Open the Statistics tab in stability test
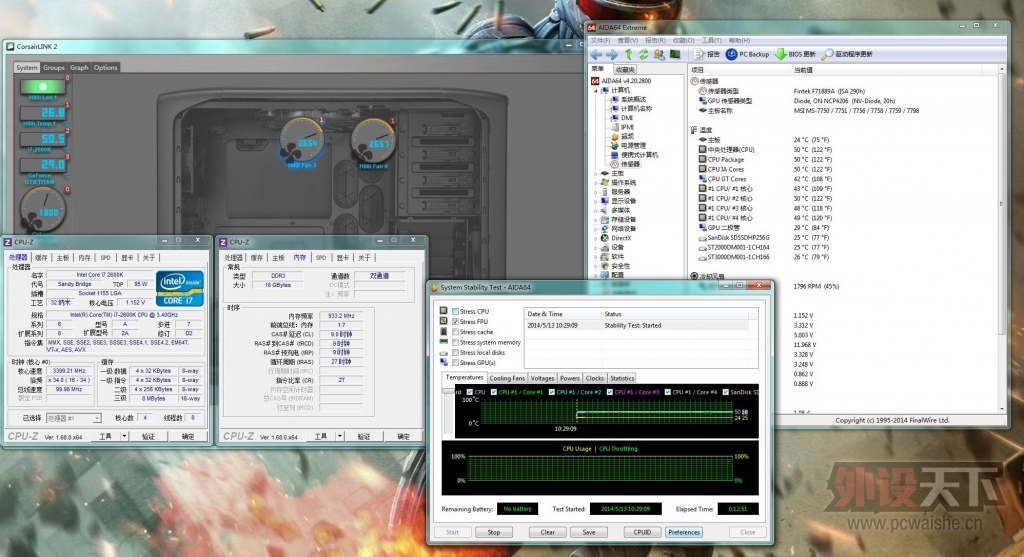The image size is (1024, 557). point(622,378)
